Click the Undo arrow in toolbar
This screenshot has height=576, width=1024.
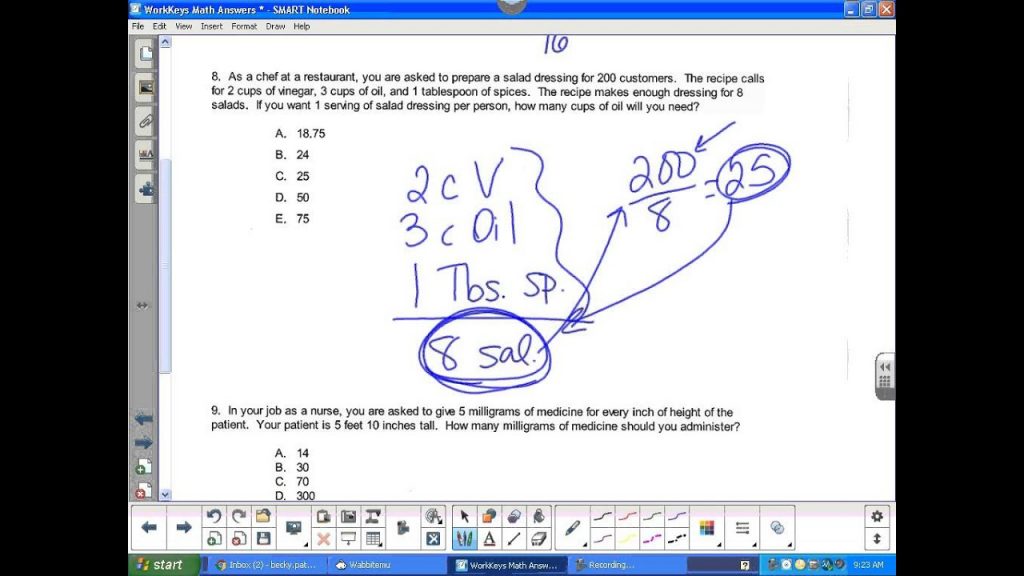[x=213, y=516]
